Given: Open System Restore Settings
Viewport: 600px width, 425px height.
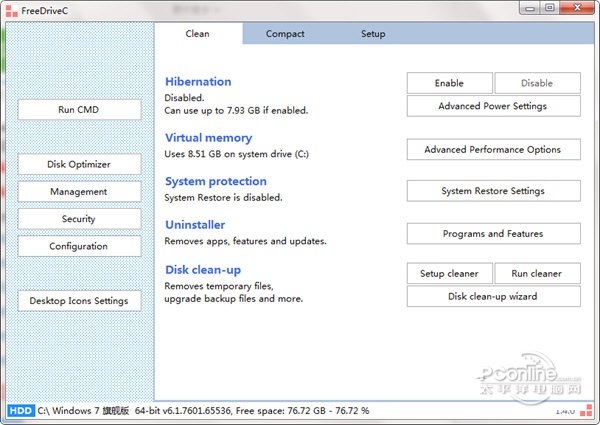Looking at the screenshot, I should click(x=493, y=191).
